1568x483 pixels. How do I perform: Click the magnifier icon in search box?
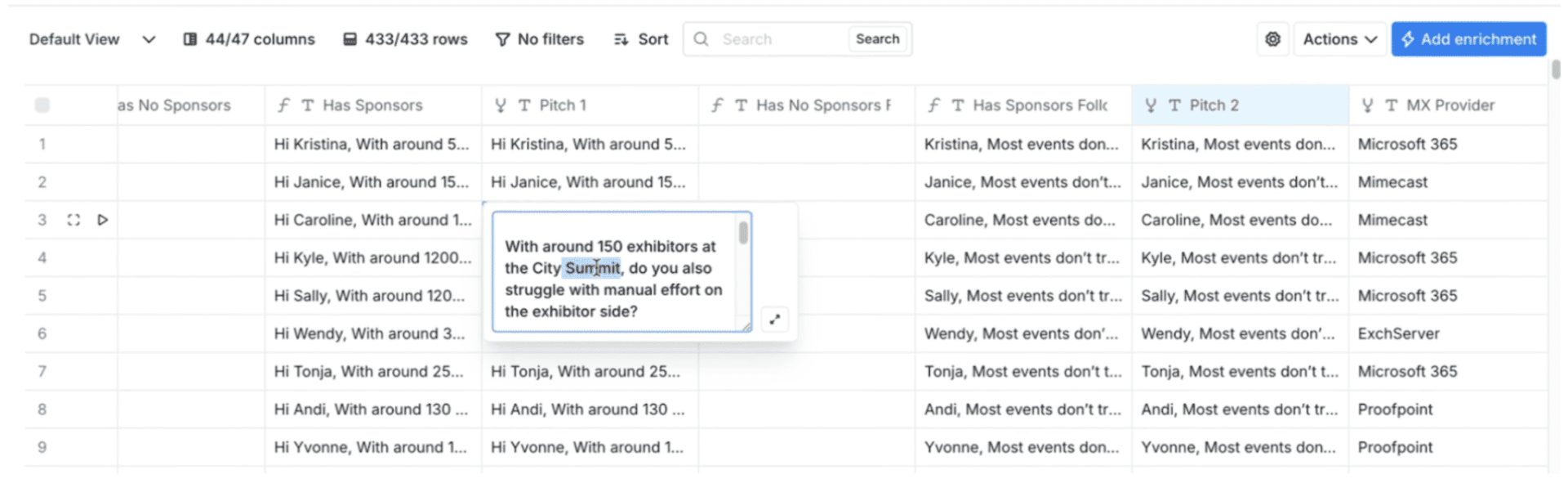click(701, 39)
